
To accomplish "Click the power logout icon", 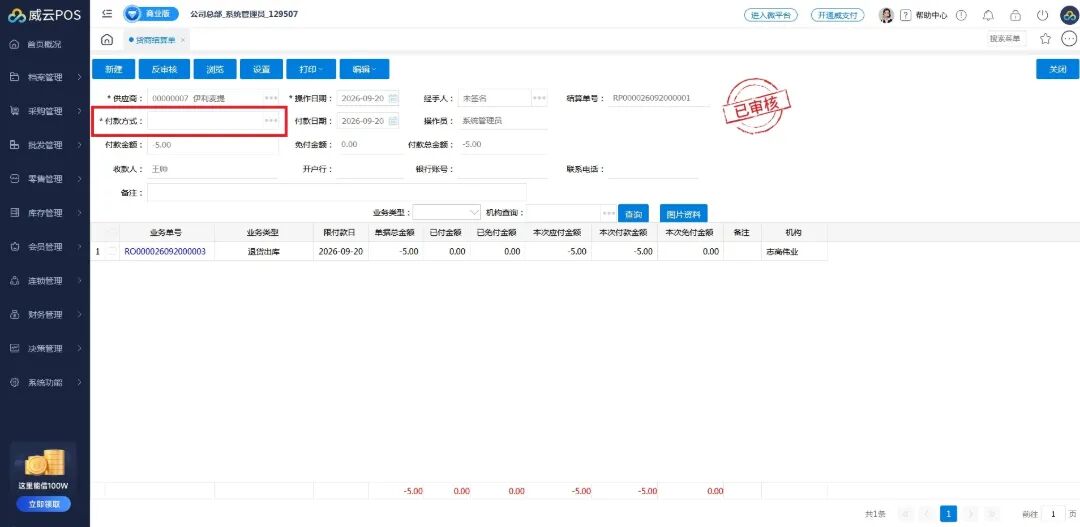I will tap(1041, 15).
